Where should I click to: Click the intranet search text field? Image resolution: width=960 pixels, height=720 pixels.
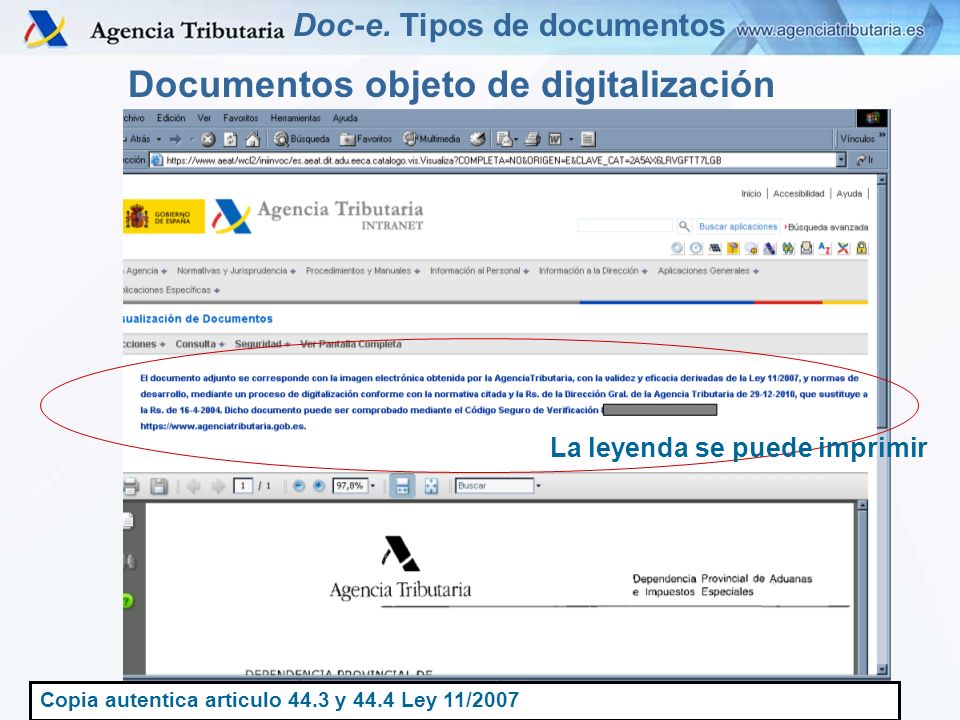point(624,226)
